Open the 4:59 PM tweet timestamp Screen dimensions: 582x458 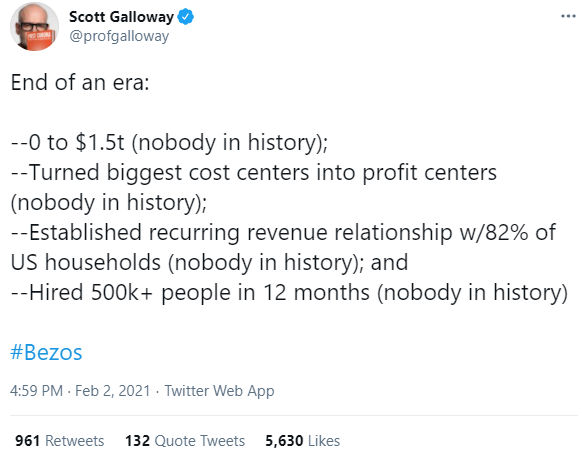pos(36,391)
